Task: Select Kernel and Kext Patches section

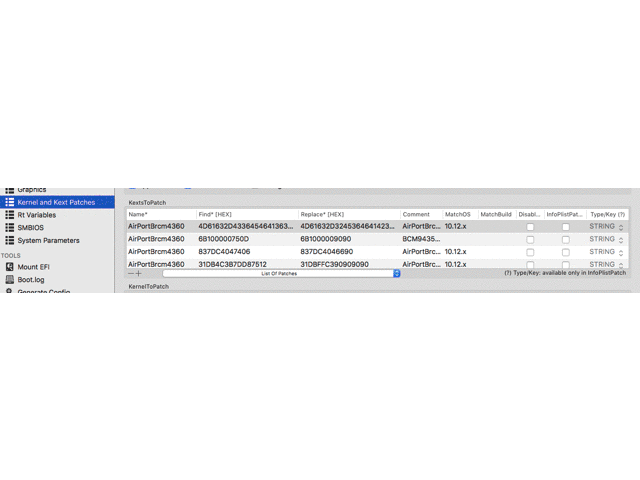Action: click(57, 202)
